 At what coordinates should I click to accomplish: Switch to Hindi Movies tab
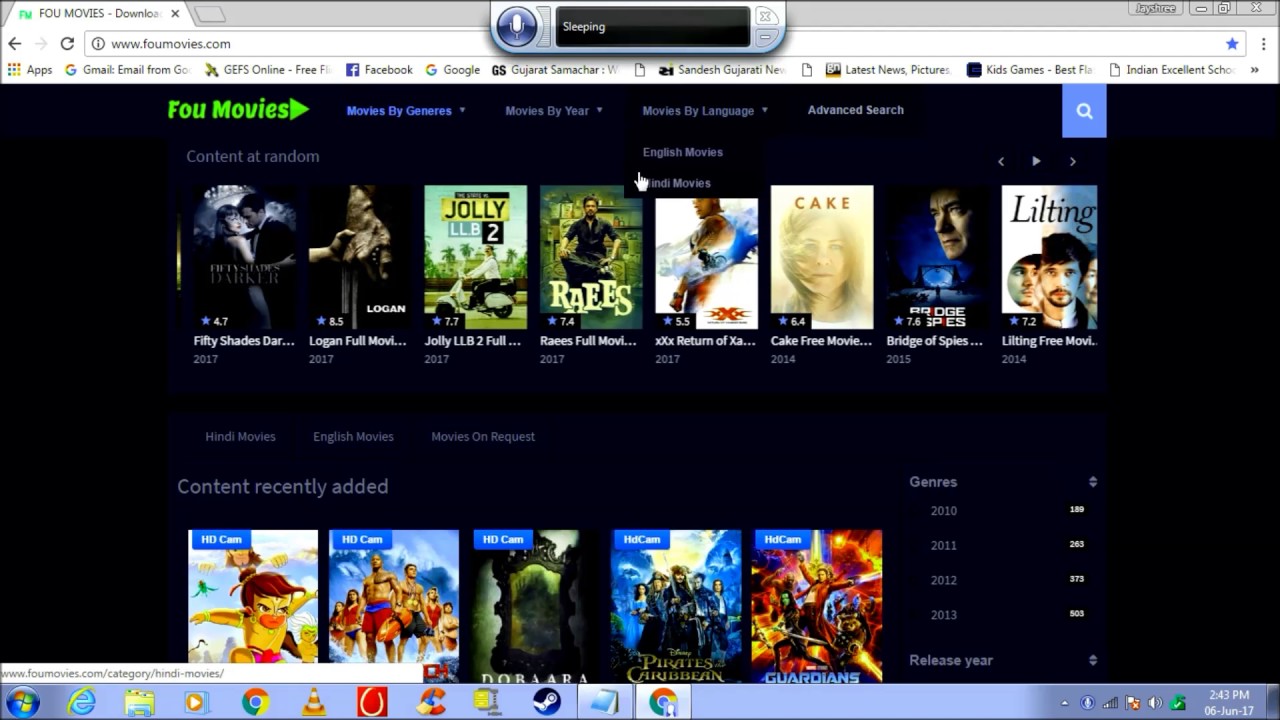click(240, 436)
